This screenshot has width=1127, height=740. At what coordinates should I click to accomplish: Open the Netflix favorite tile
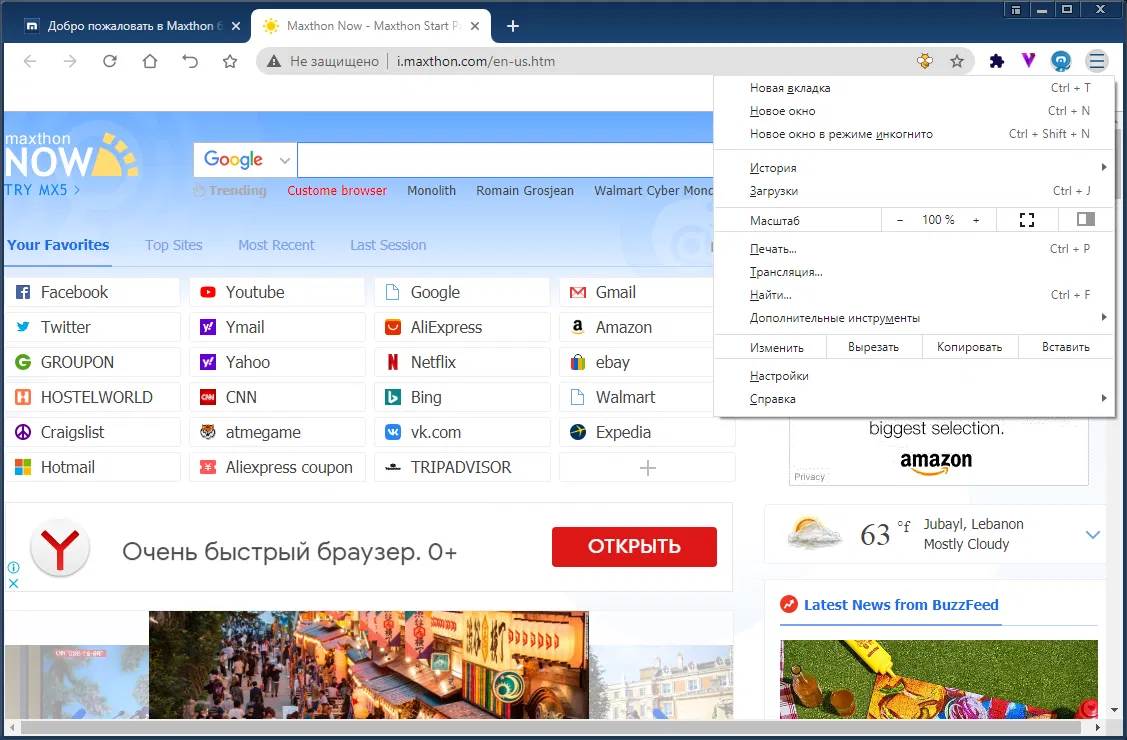click(462, 362)
